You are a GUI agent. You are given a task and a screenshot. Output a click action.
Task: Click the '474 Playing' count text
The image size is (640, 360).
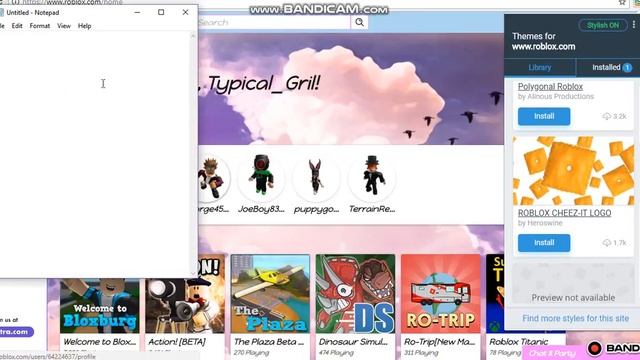tap(336, 353)
